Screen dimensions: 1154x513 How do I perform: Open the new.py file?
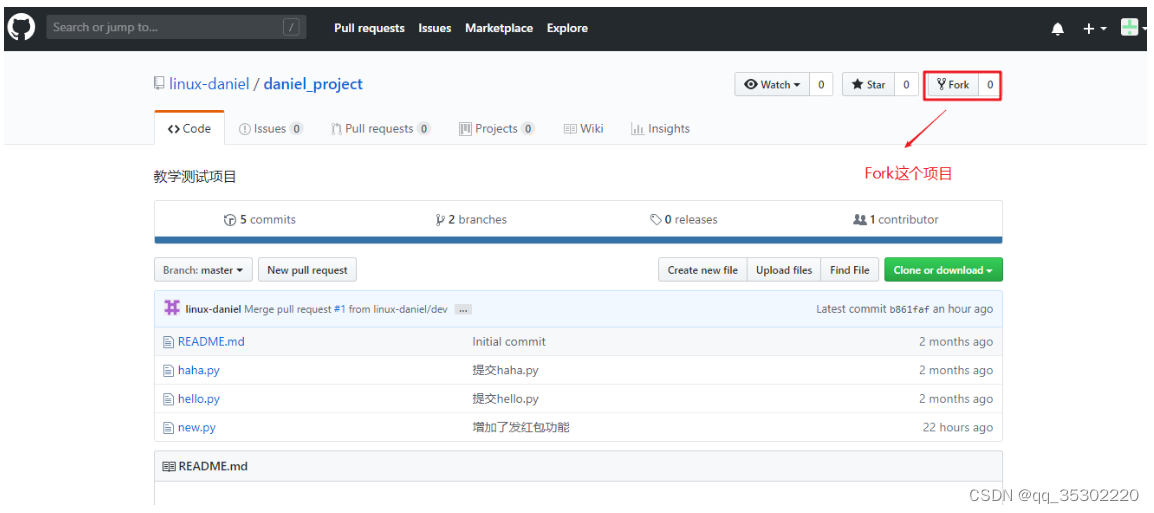click(x=197, y=428)
